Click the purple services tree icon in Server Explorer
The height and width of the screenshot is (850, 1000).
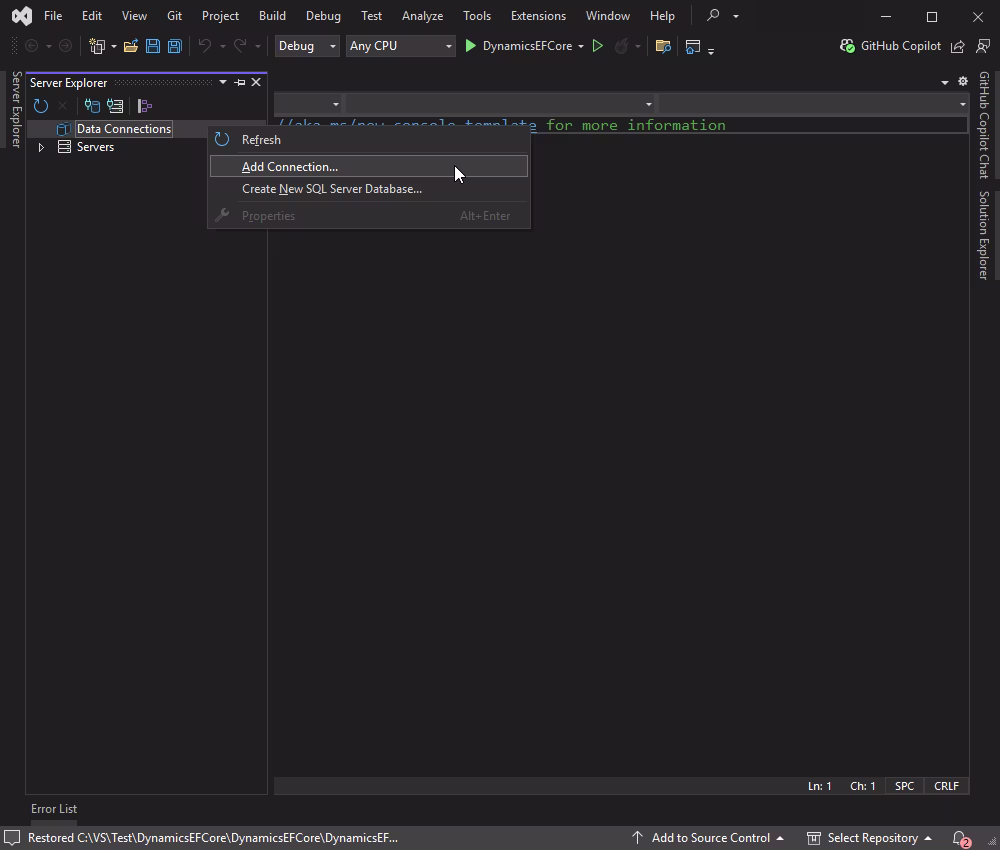[145, 106]
